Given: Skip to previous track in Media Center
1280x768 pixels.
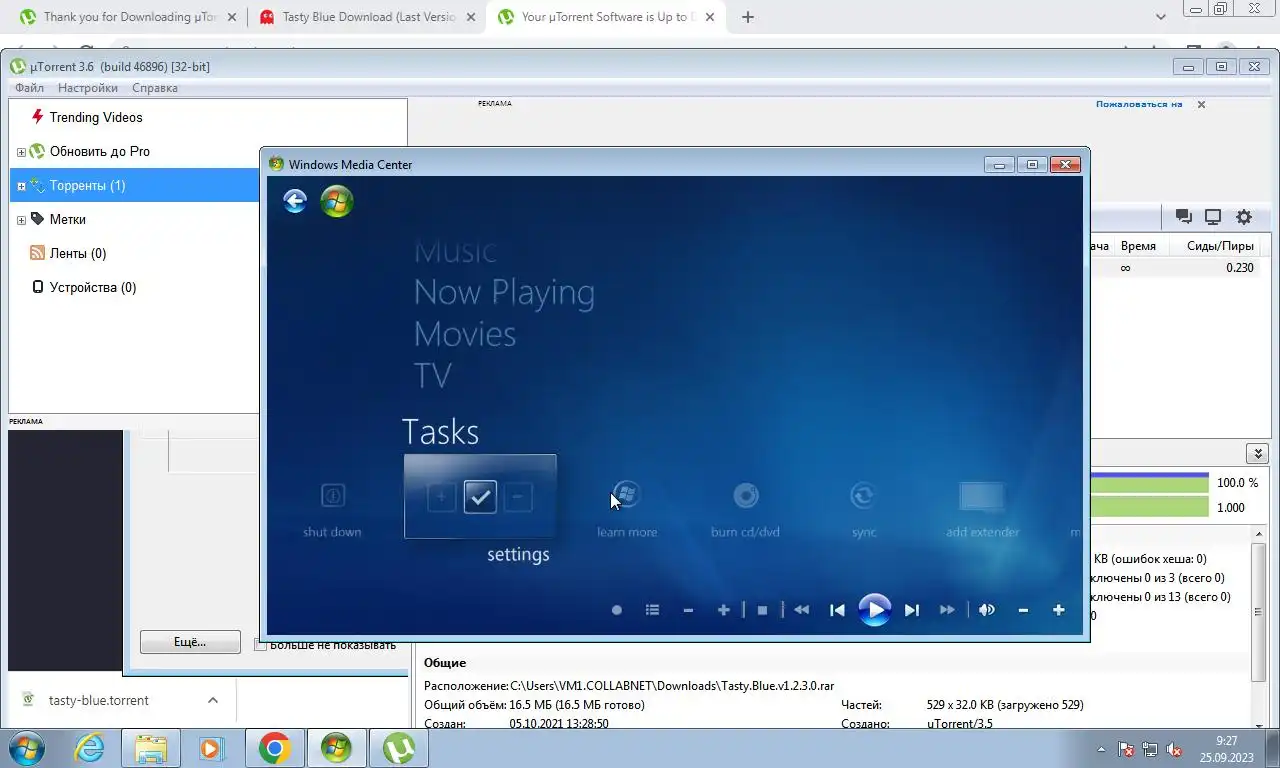Looking at the screenshot, I should coord(837,610).
